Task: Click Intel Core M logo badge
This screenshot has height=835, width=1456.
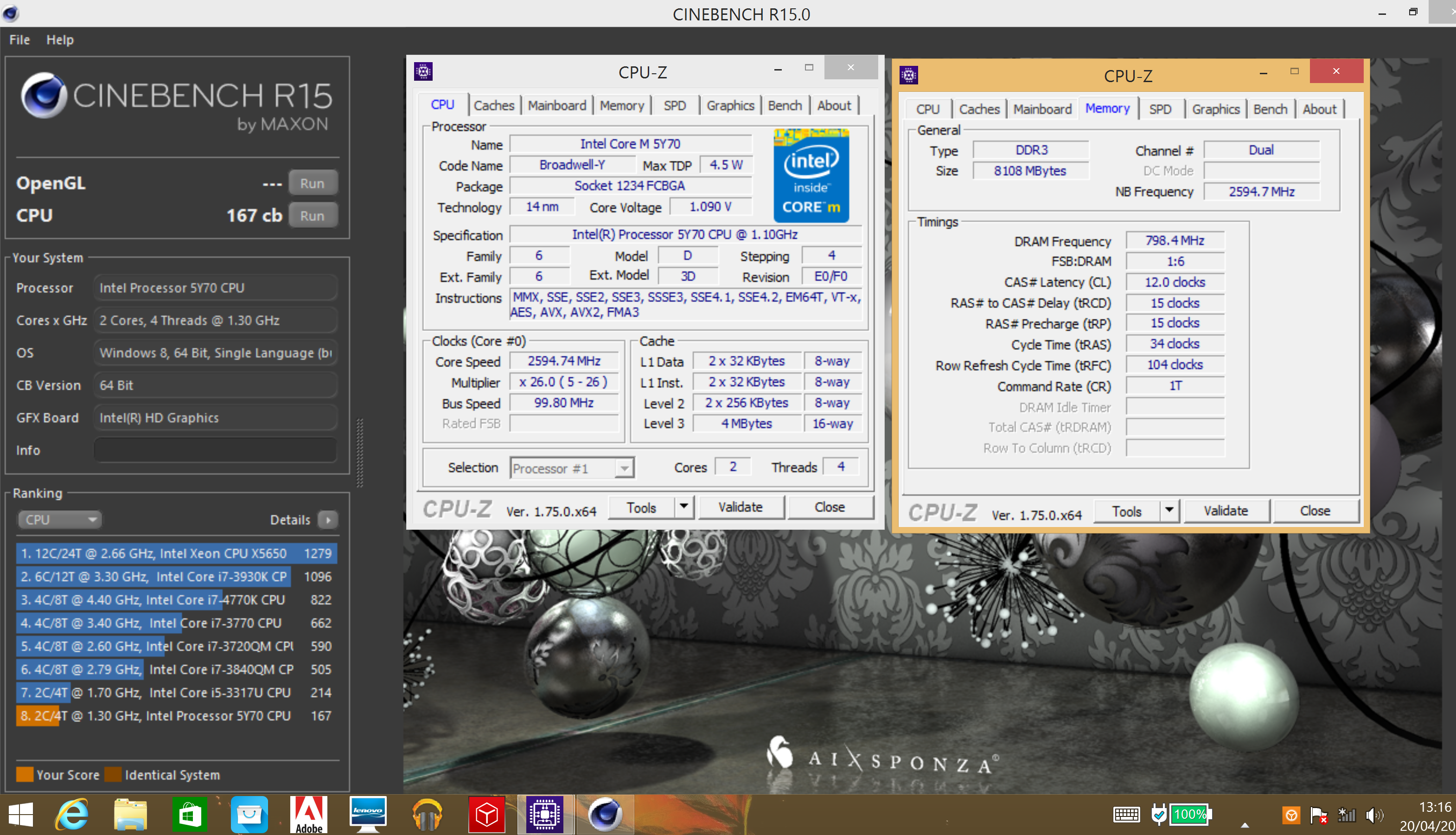Action: coord(811,175)
